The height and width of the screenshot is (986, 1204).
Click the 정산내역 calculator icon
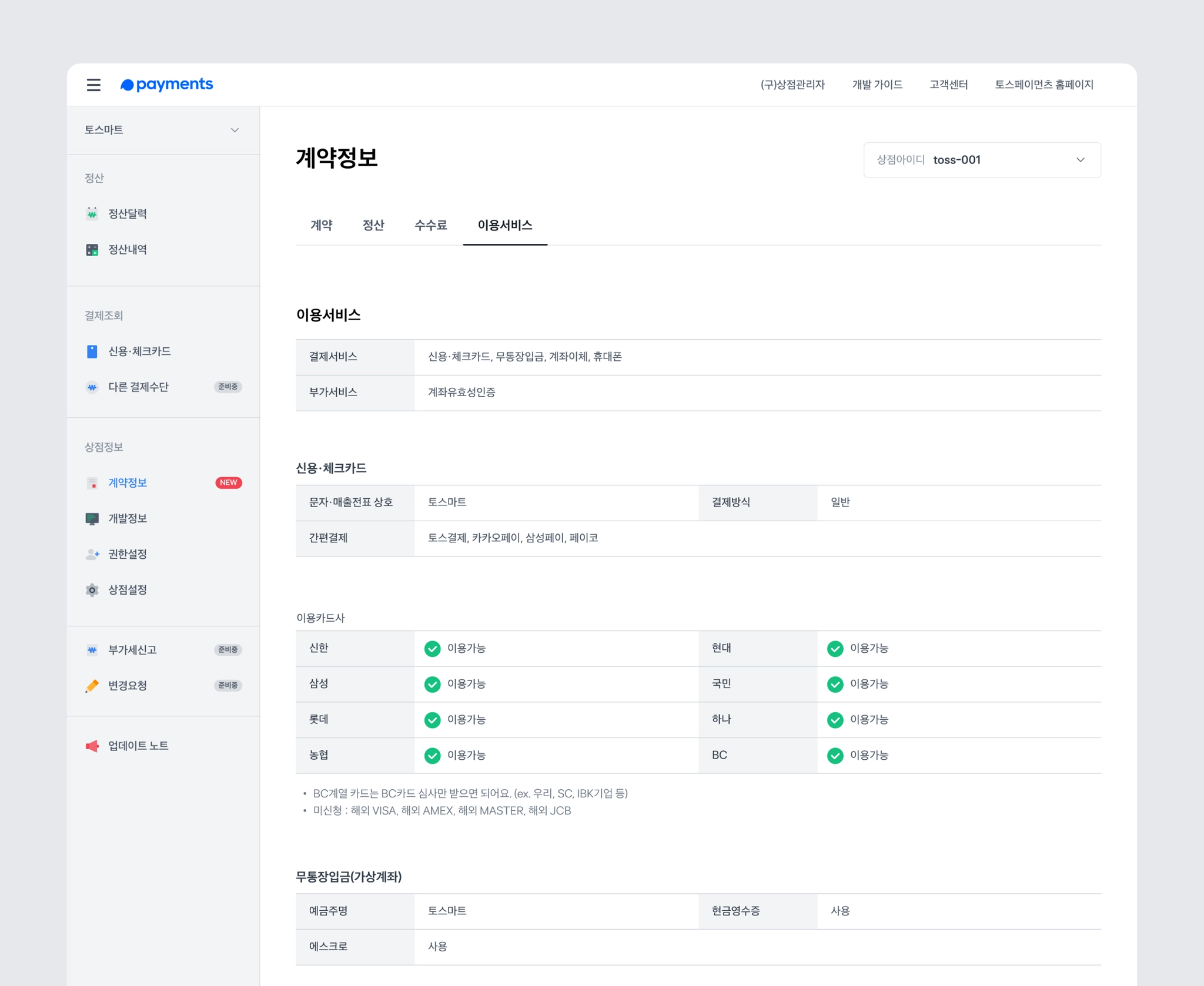click(x=92, y=250)
